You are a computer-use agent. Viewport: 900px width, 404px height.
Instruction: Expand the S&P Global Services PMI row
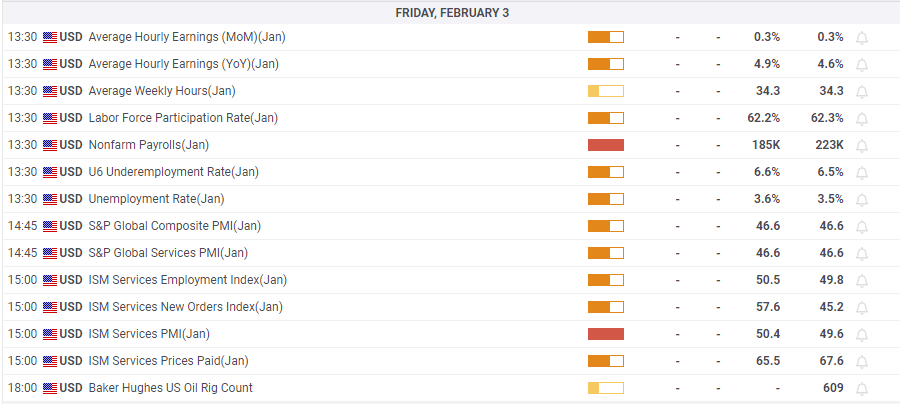pyautogui.click(x=168, y=253)
